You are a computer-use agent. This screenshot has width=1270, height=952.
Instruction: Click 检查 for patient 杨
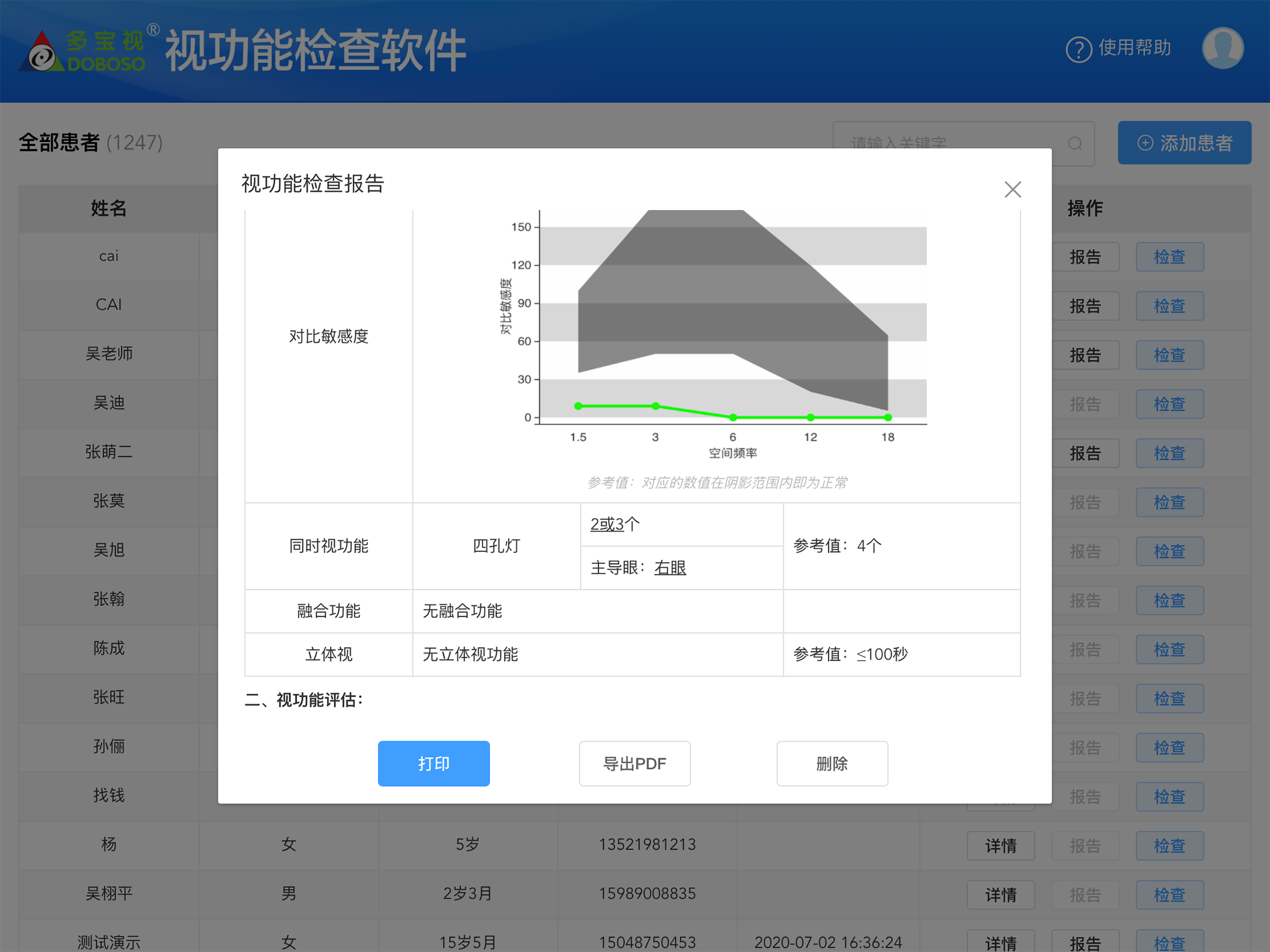tap(1170, 846)
